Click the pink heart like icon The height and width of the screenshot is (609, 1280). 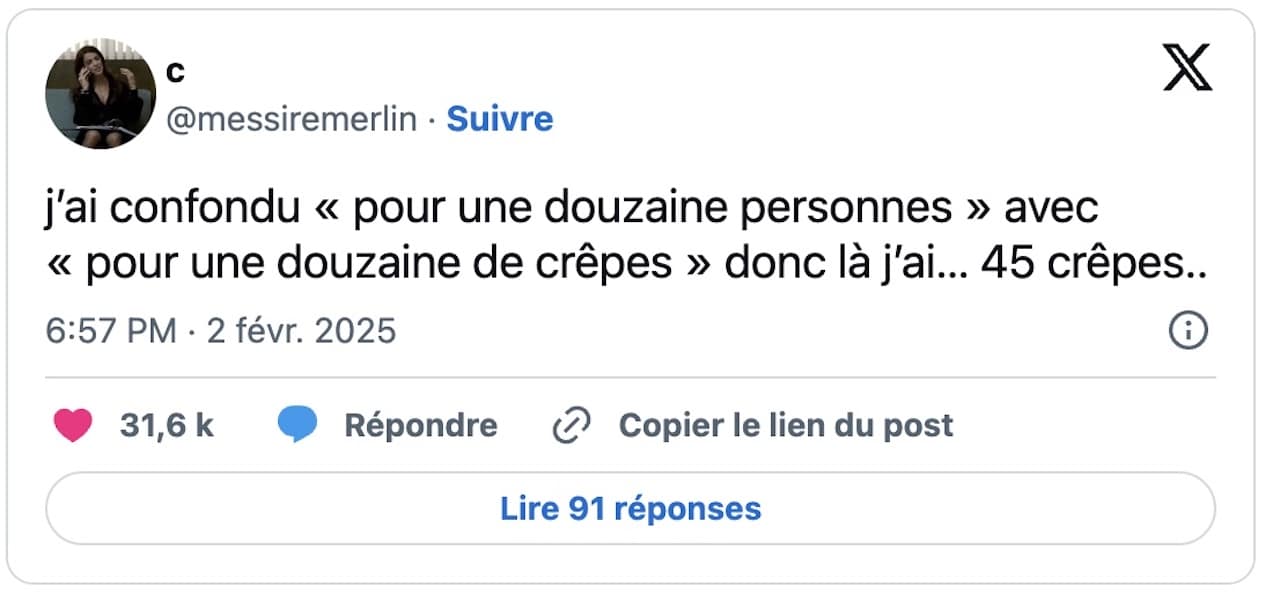point(72,426)
